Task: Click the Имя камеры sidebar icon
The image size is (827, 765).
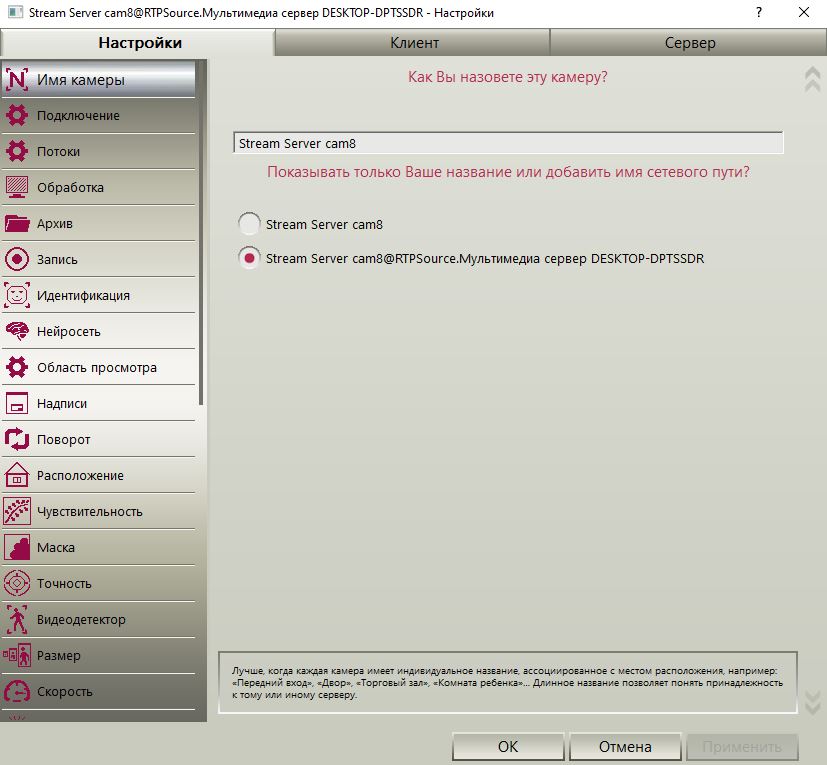Action: pos(17,80)
